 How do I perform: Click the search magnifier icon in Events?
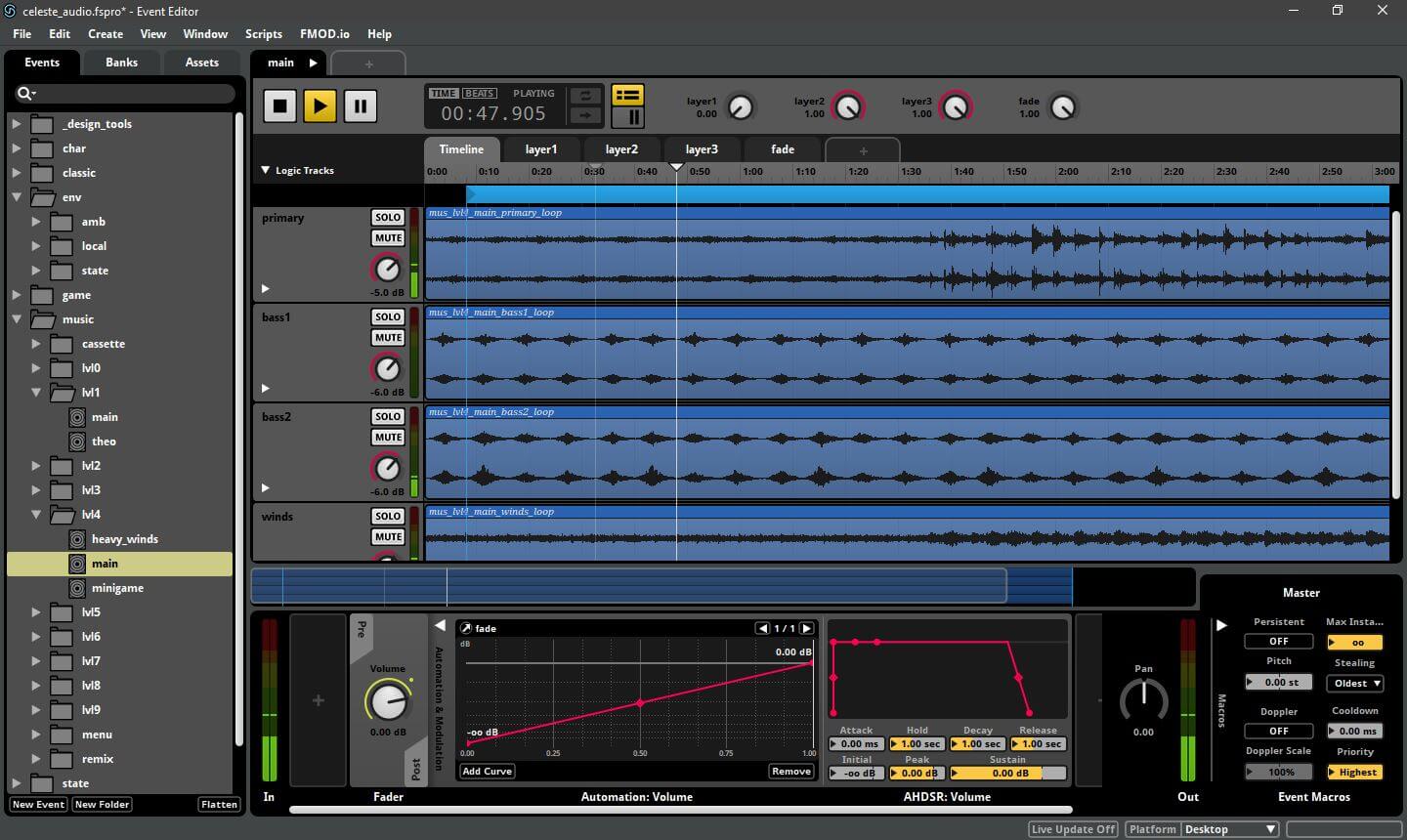click(x=25, y=93)
